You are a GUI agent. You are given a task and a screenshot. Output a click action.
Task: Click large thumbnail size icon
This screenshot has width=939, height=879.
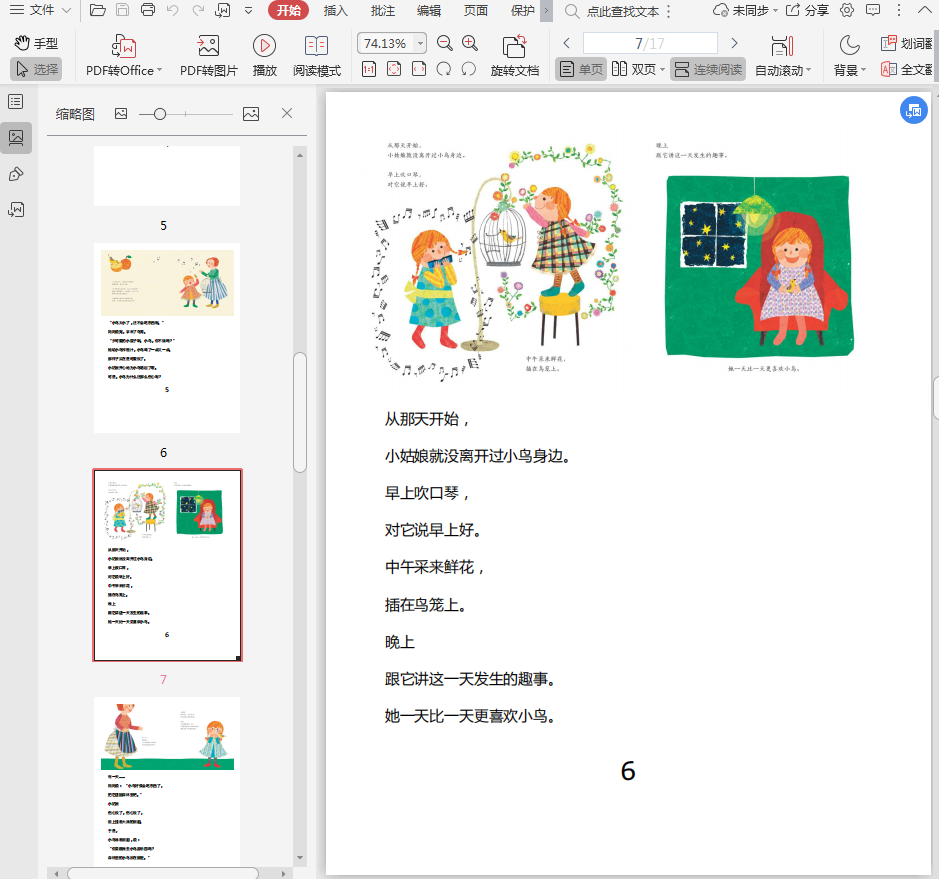coord(251,114)
